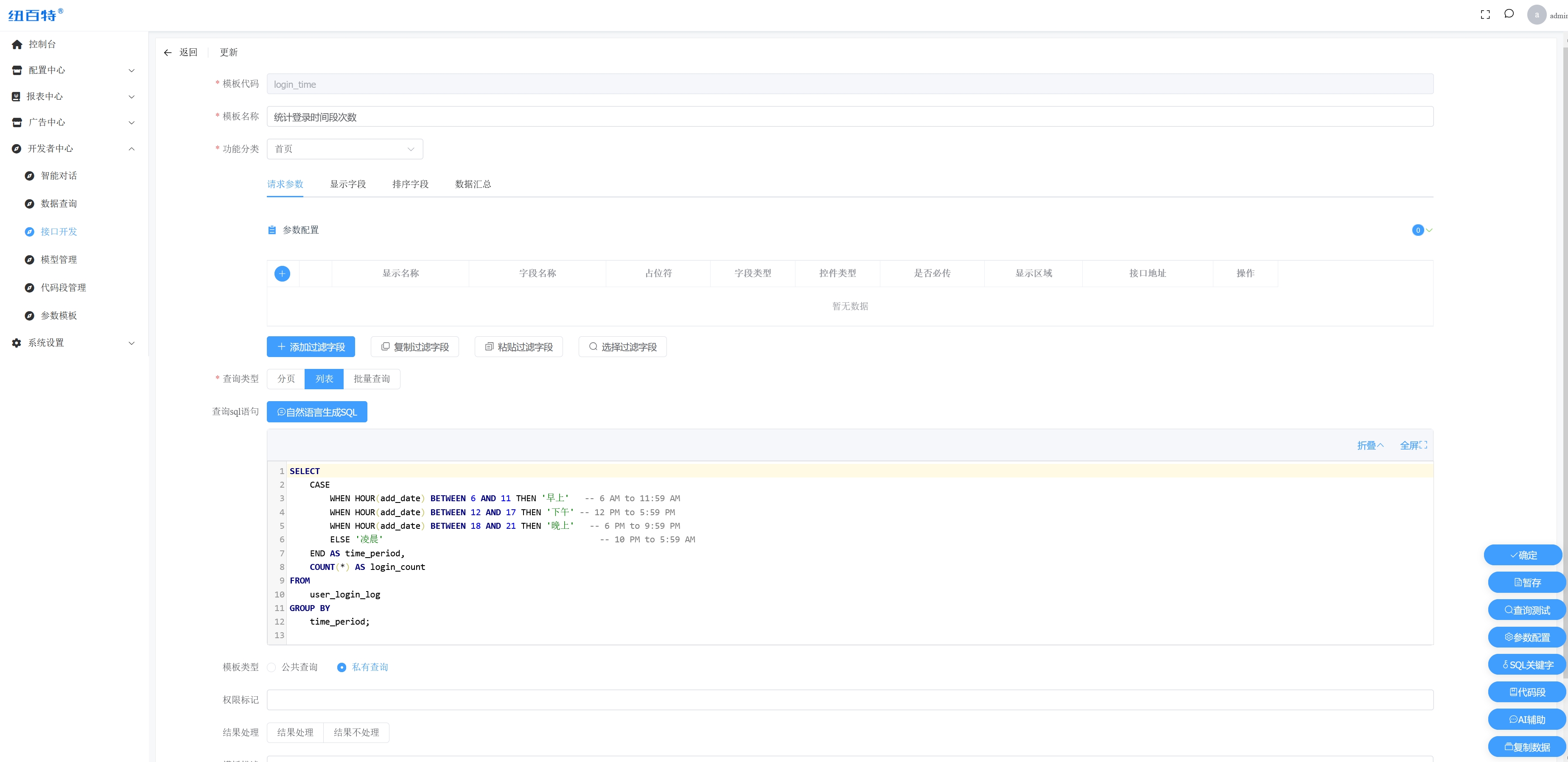This screenshot has width=1568, height=762.
Task: Click 自然语言生成SQL to generate SQL
Action: click(x=316, y=411)
